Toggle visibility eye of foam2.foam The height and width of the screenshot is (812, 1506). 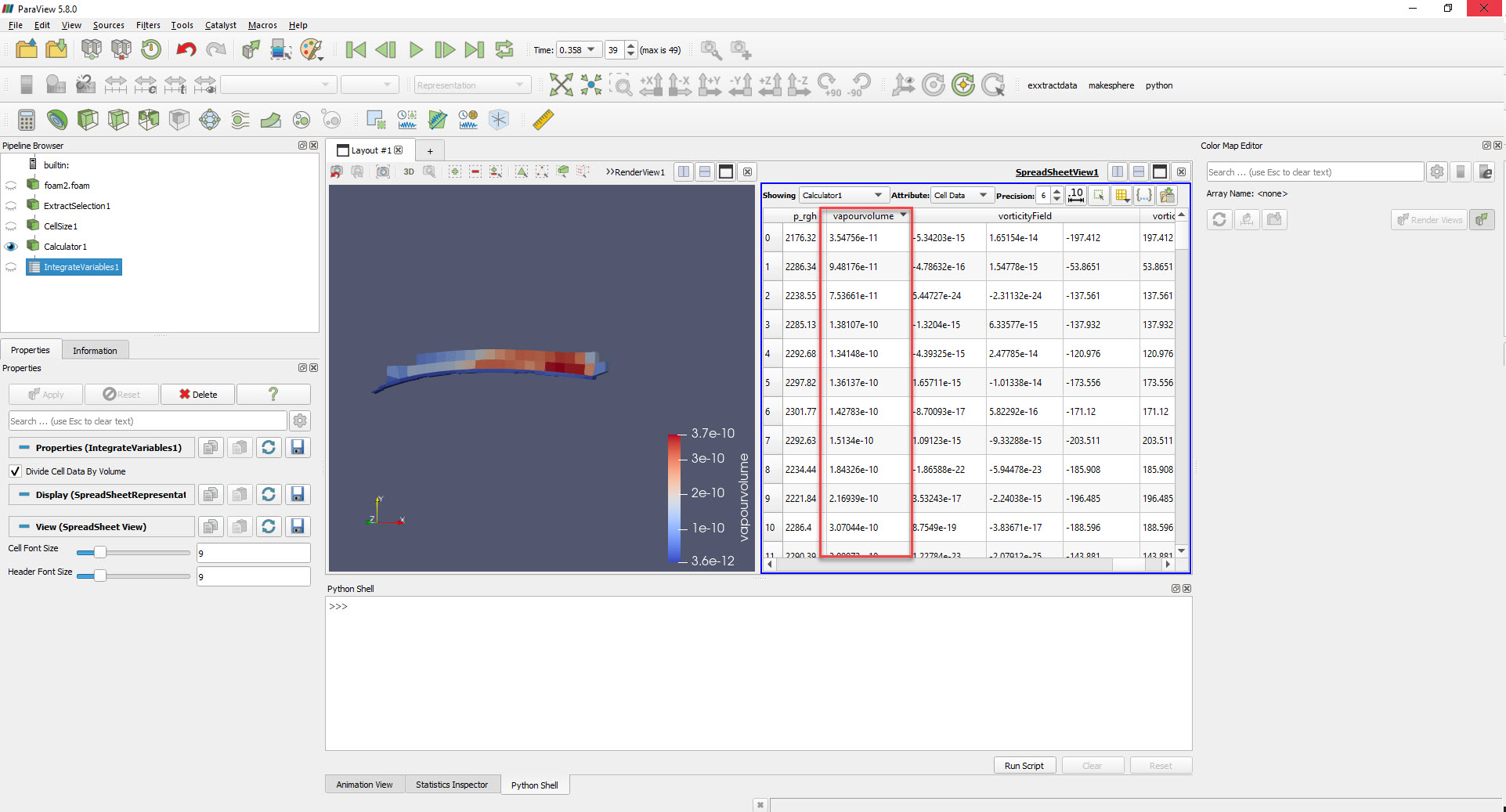11,186
